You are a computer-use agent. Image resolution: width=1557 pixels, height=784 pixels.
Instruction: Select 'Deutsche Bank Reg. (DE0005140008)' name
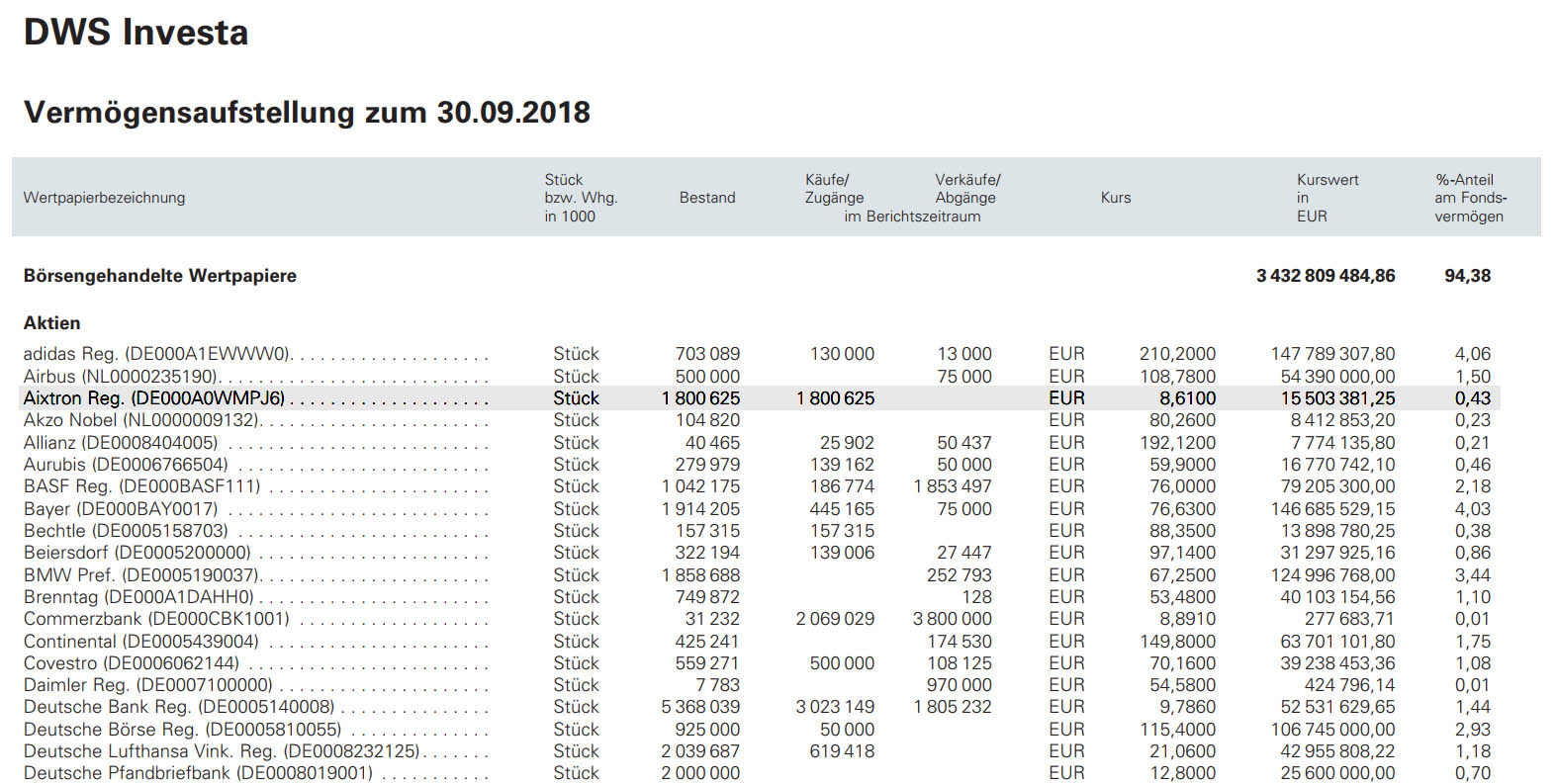point(179,707)
